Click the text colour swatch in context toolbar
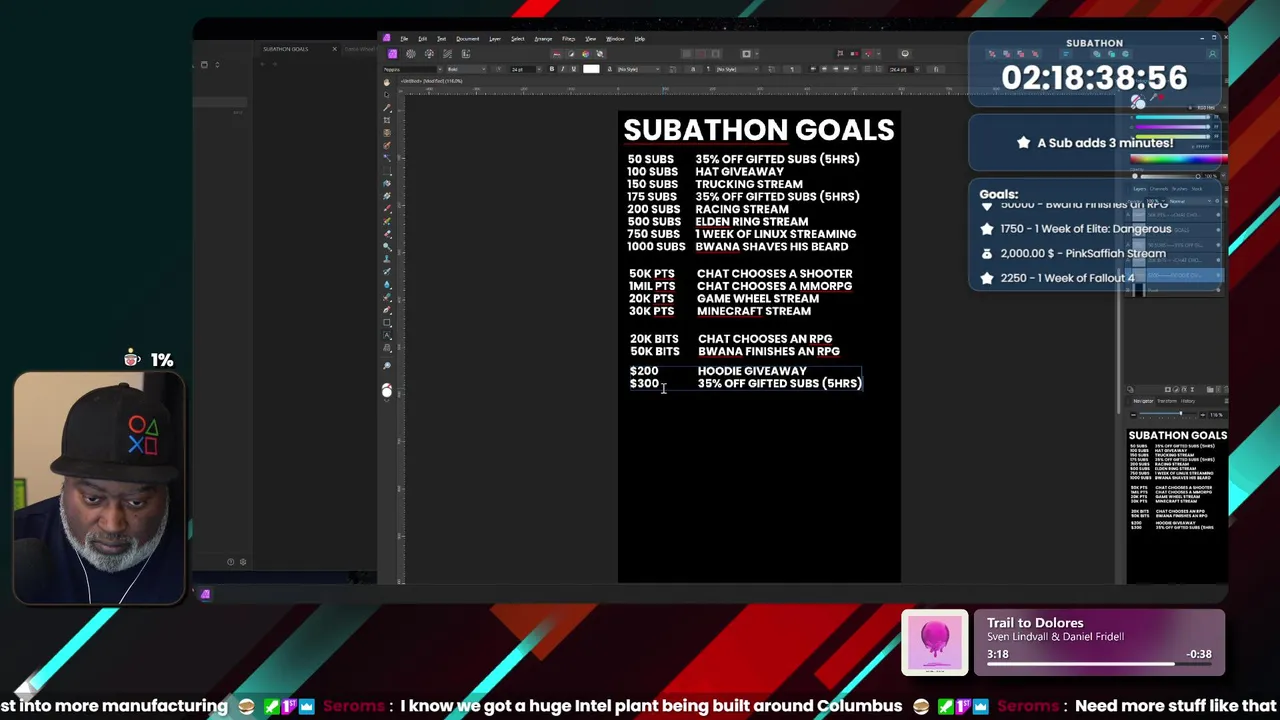This screenshot has width=1280, height=720. pos(591,69)
